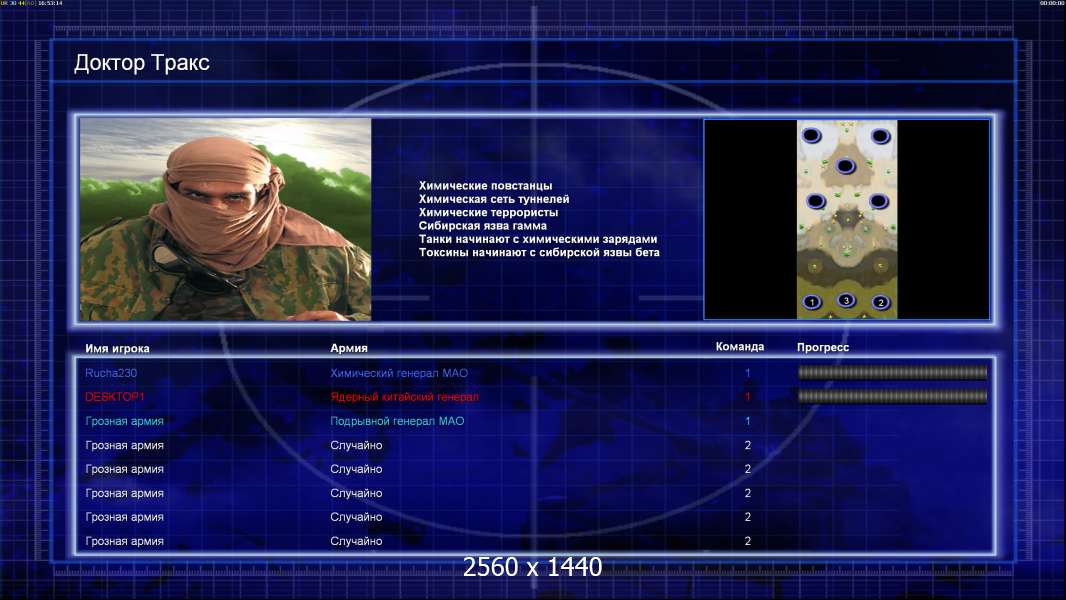Click start position marker 3 on the minimap
This screenshot has width=1066, height=600.
click(846, 300)
